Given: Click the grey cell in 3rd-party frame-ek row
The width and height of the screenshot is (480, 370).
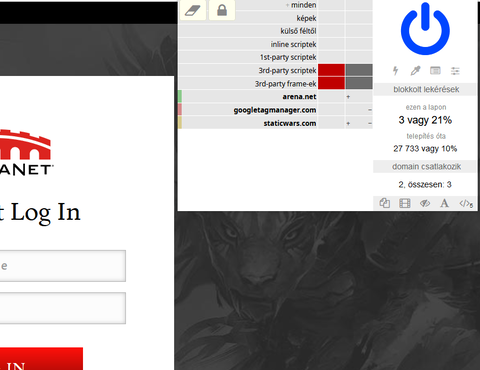Looking at the screenshot, I should [x=359, y=83].
